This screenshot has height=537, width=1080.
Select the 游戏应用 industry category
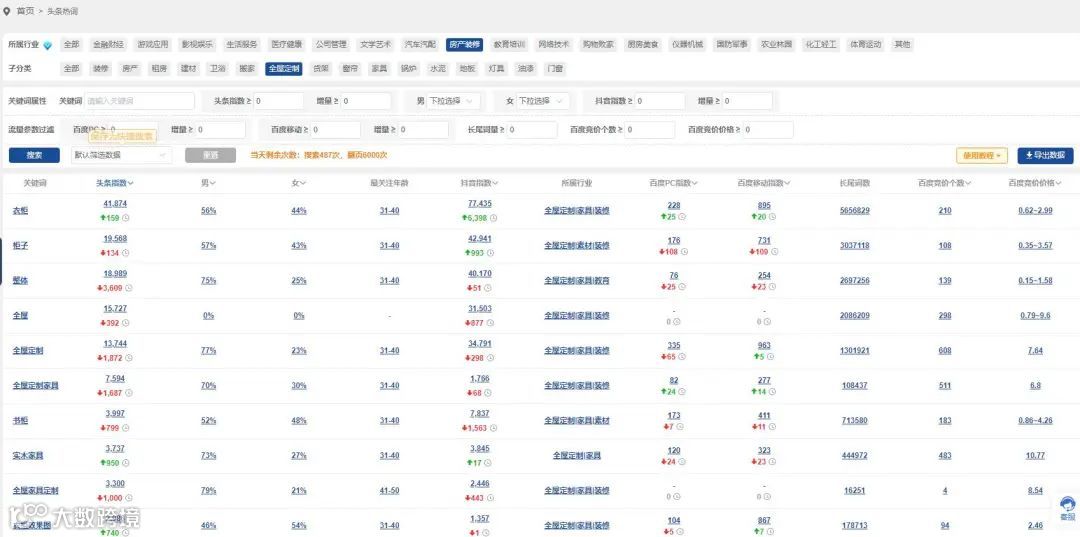(x=153, y=44)
